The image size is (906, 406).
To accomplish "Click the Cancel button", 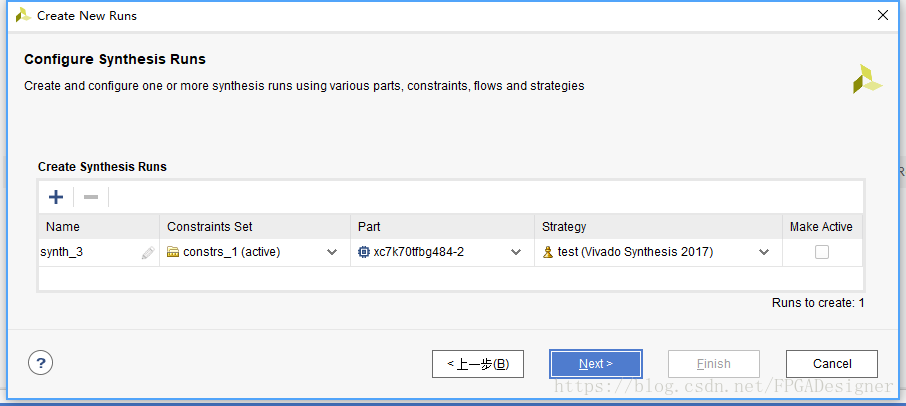I will pyautogui.click(x=831, y=364).
